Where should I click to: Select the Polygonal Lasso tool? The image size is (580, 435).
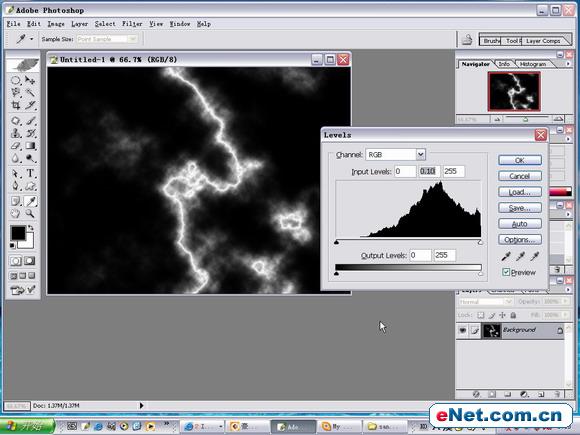(x=16, y=92)
